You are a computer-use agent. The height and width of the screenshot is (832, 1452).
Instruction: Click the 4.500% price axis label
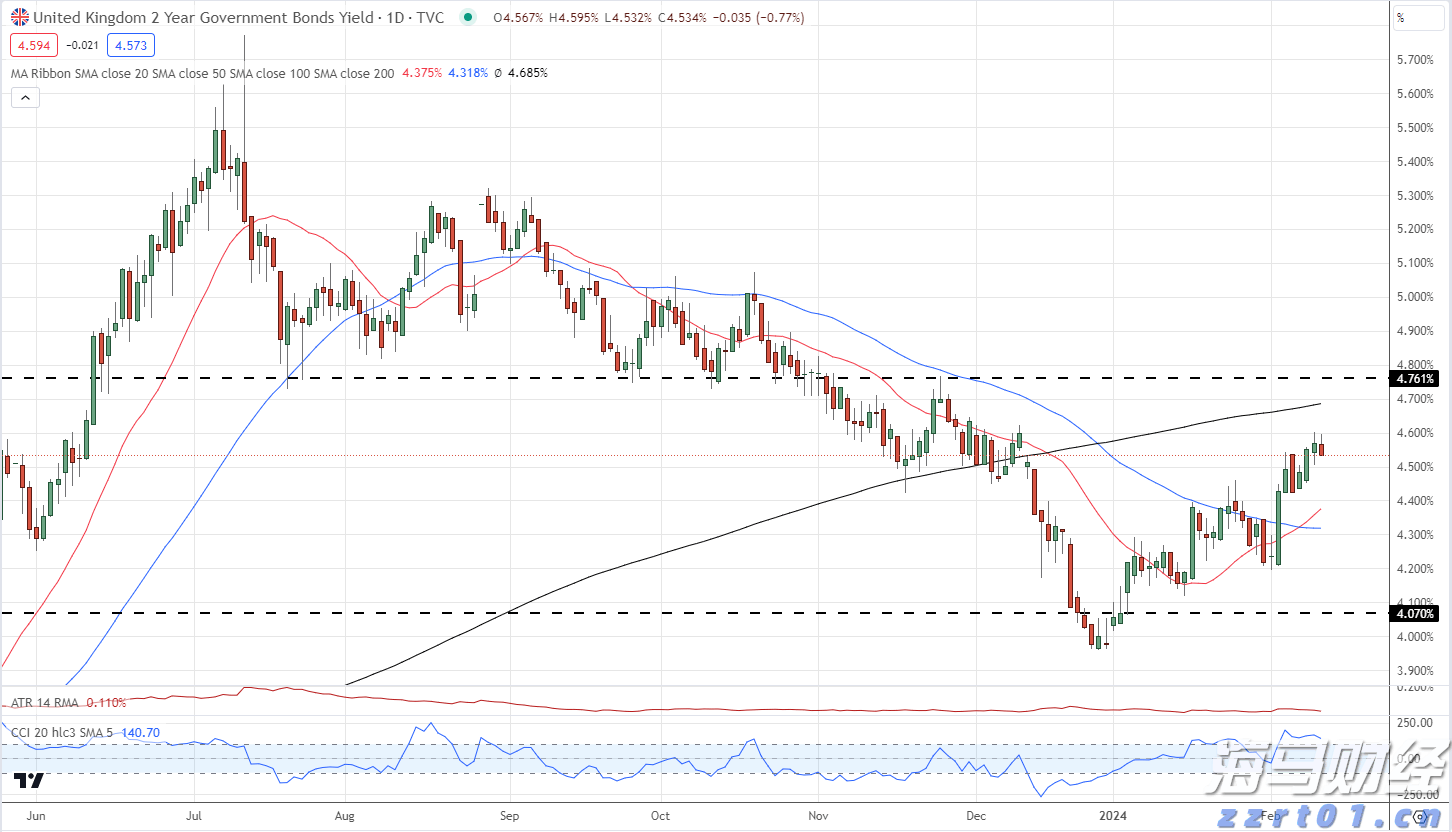pyautogui.click(x=1414, y=466)
